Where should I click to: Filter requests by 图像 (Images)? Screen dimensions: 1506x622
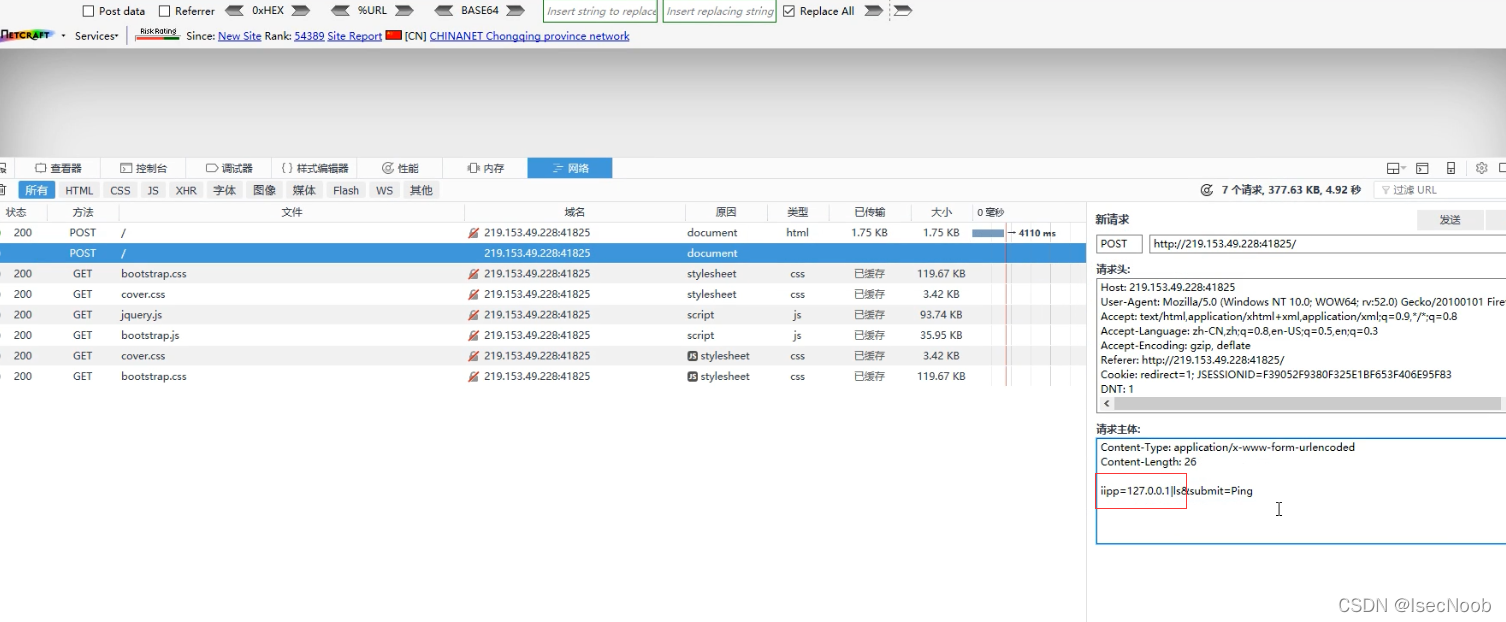[264, 190]
